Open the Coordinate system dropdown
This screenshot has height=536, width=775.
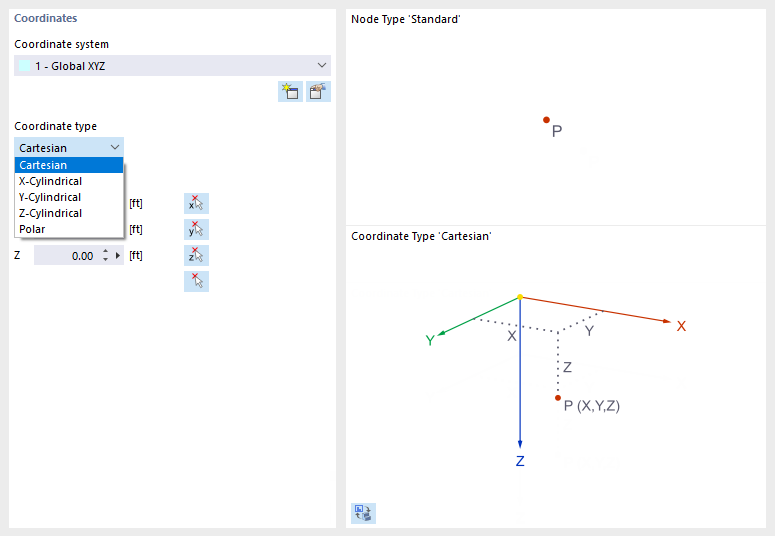(x=321, y=66)
